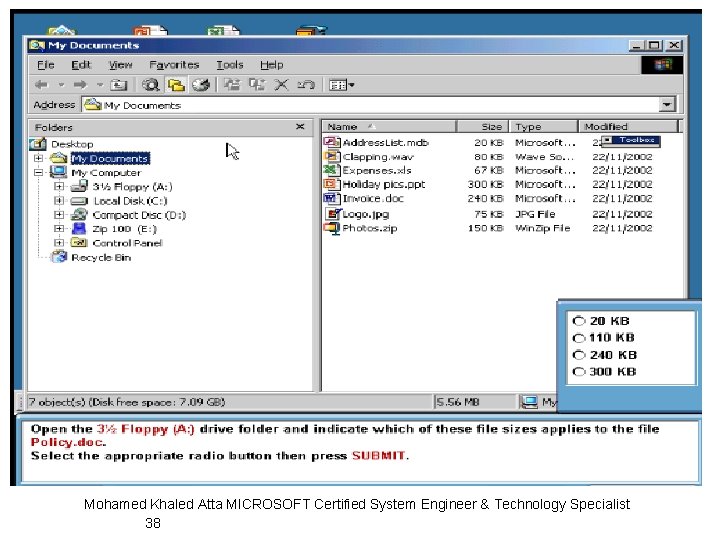Open the History toolbar icon
The image size is (720, 540).
click(x=201, y=84)
